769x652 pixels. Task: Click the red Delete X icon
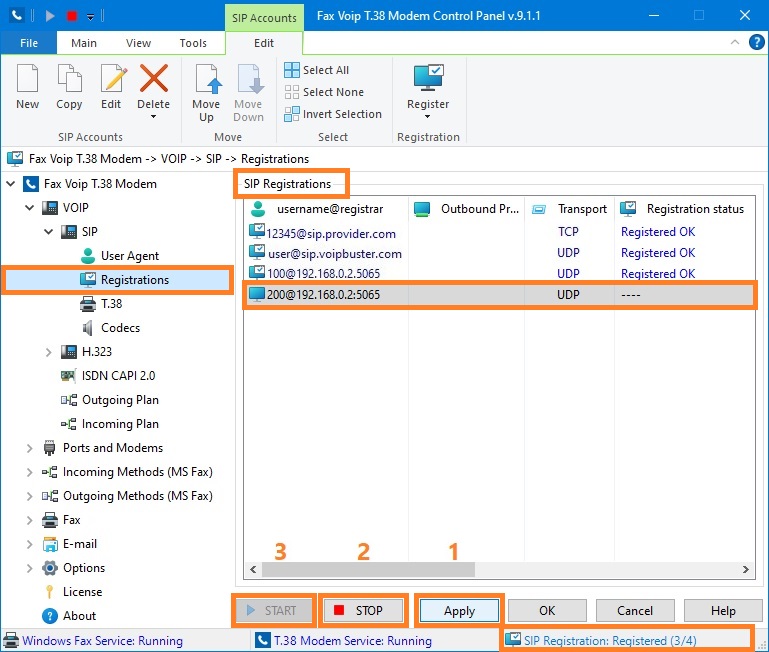(x=154, y=78)
